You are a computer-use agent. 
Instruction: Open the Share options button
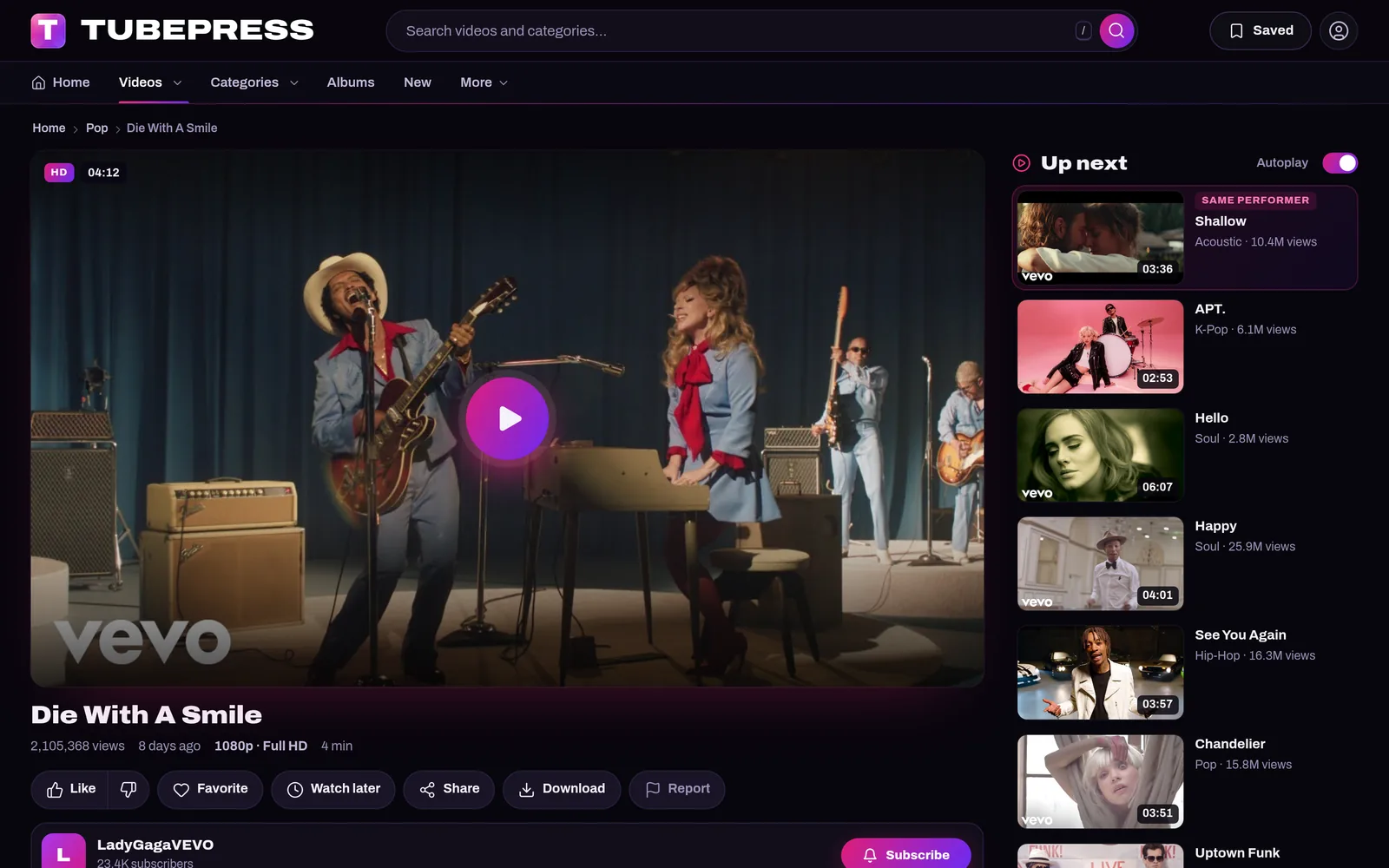449,789
